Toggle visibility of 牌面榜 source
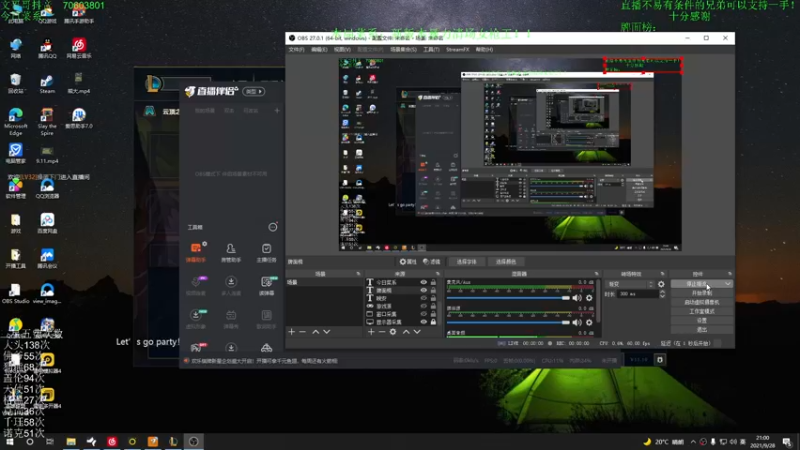The height and width of the screenshot is (450, 800). click(x=423, y=290)
